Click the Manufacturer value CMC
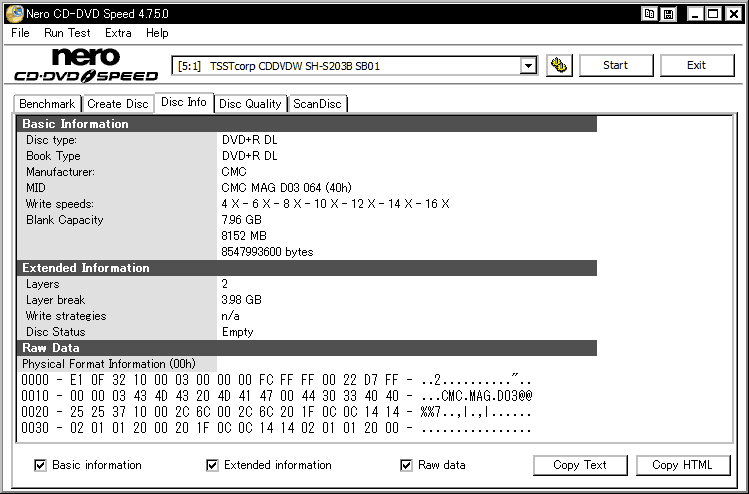This screenshot has width=749, height=494. click(x=234, y=172)
